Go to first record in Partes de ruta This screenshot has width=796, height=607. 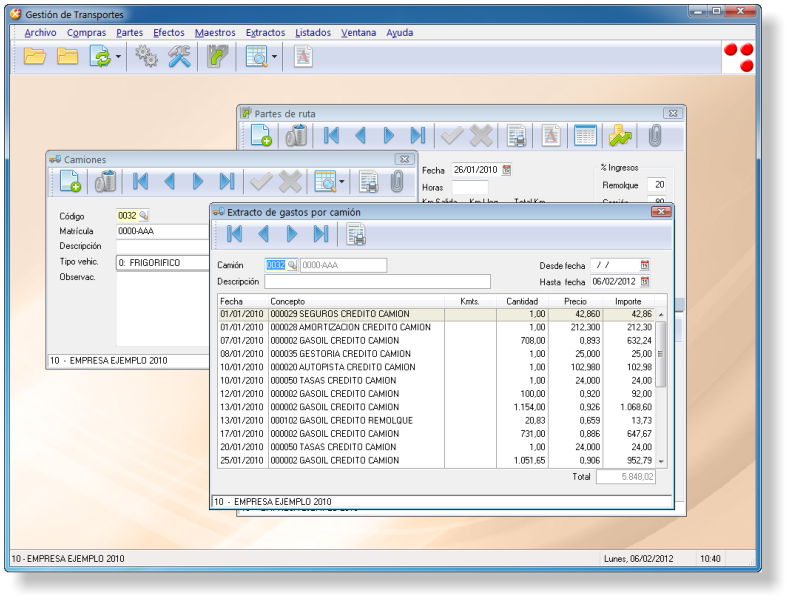pyautogui.click(x=331, y=136)
